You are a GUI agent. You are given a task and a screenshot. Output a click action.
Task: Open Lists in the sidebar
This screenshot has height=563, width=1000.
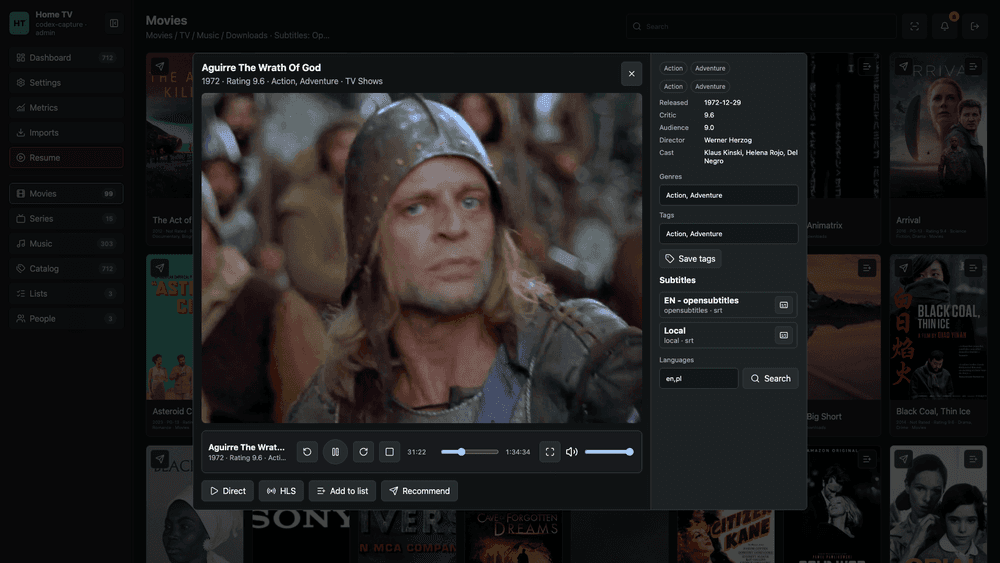[x=66, y=293]
